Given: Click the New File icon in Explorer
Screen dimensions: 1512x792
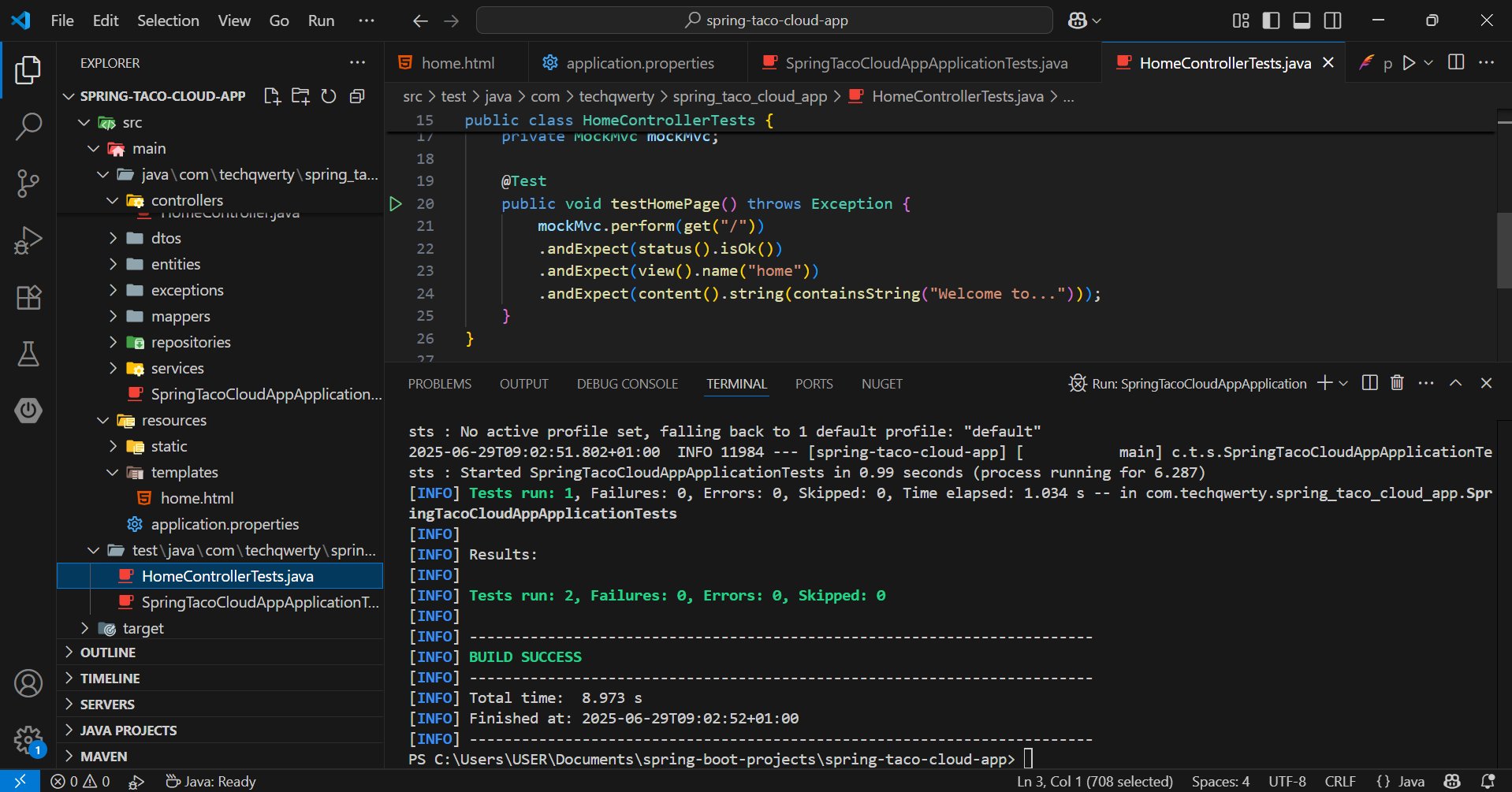Looking at the screenshot, I should (x=272, y=96).
